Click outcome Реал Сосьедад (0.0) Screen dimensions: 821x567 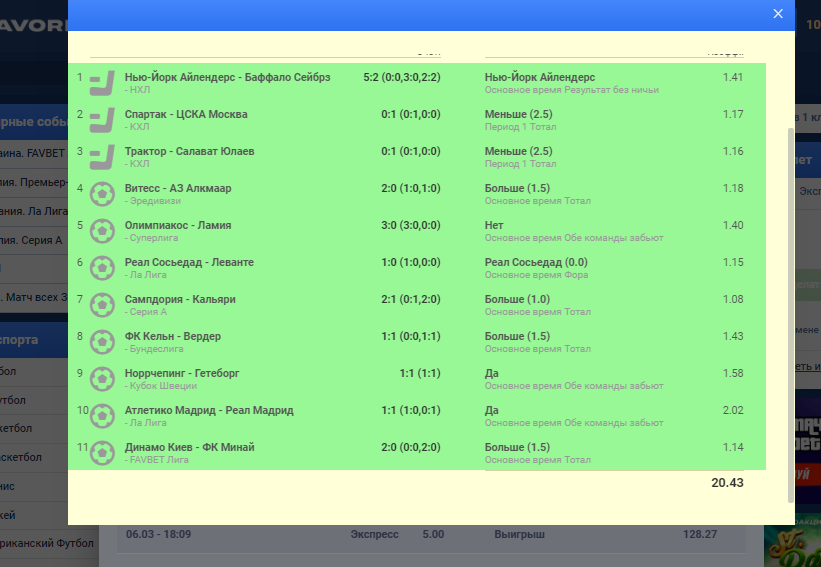click(536, 262)
